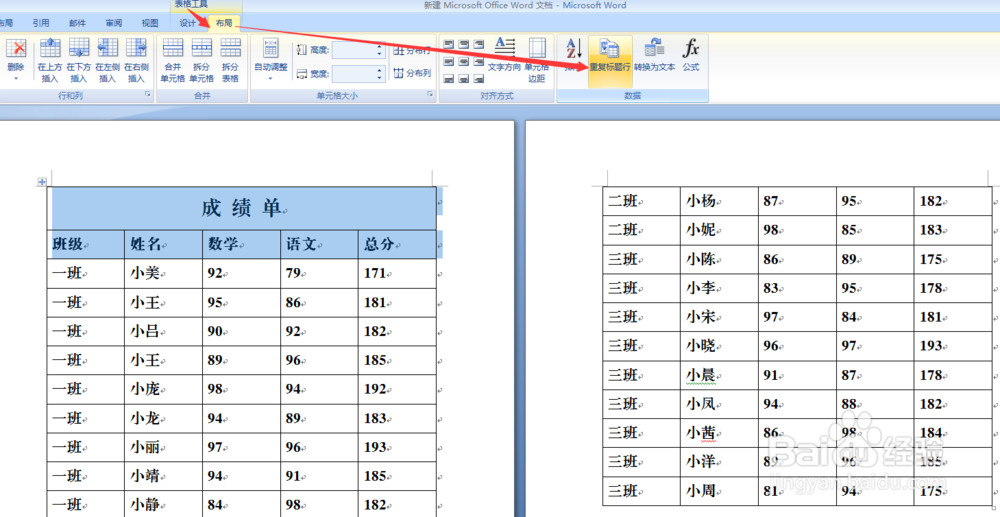
Task: Click the 小宋 cell on second page
Action: [x=719, y=317]
